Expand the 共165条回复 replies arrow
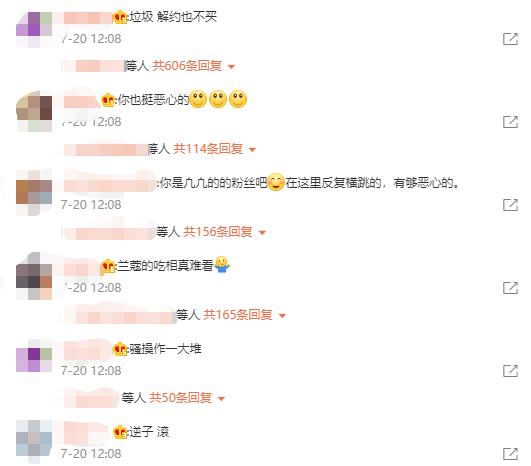The image size is (531, 466). [x=282, y=316]
